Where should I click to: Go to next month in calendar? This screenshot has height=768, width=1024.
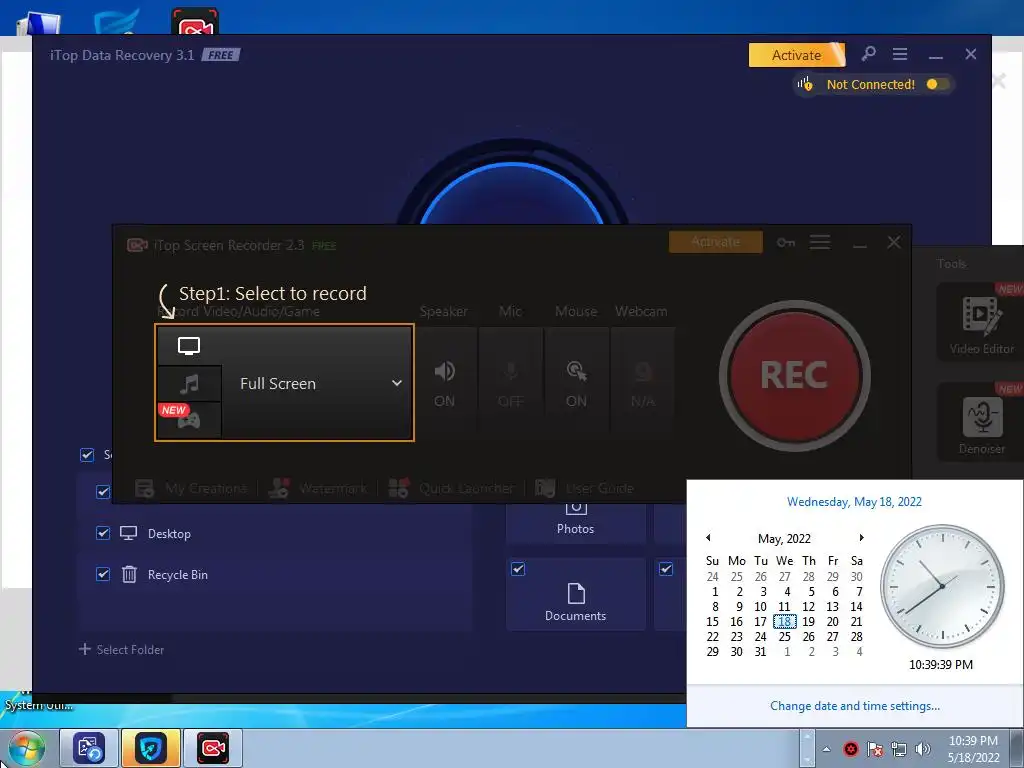point(861,537)
